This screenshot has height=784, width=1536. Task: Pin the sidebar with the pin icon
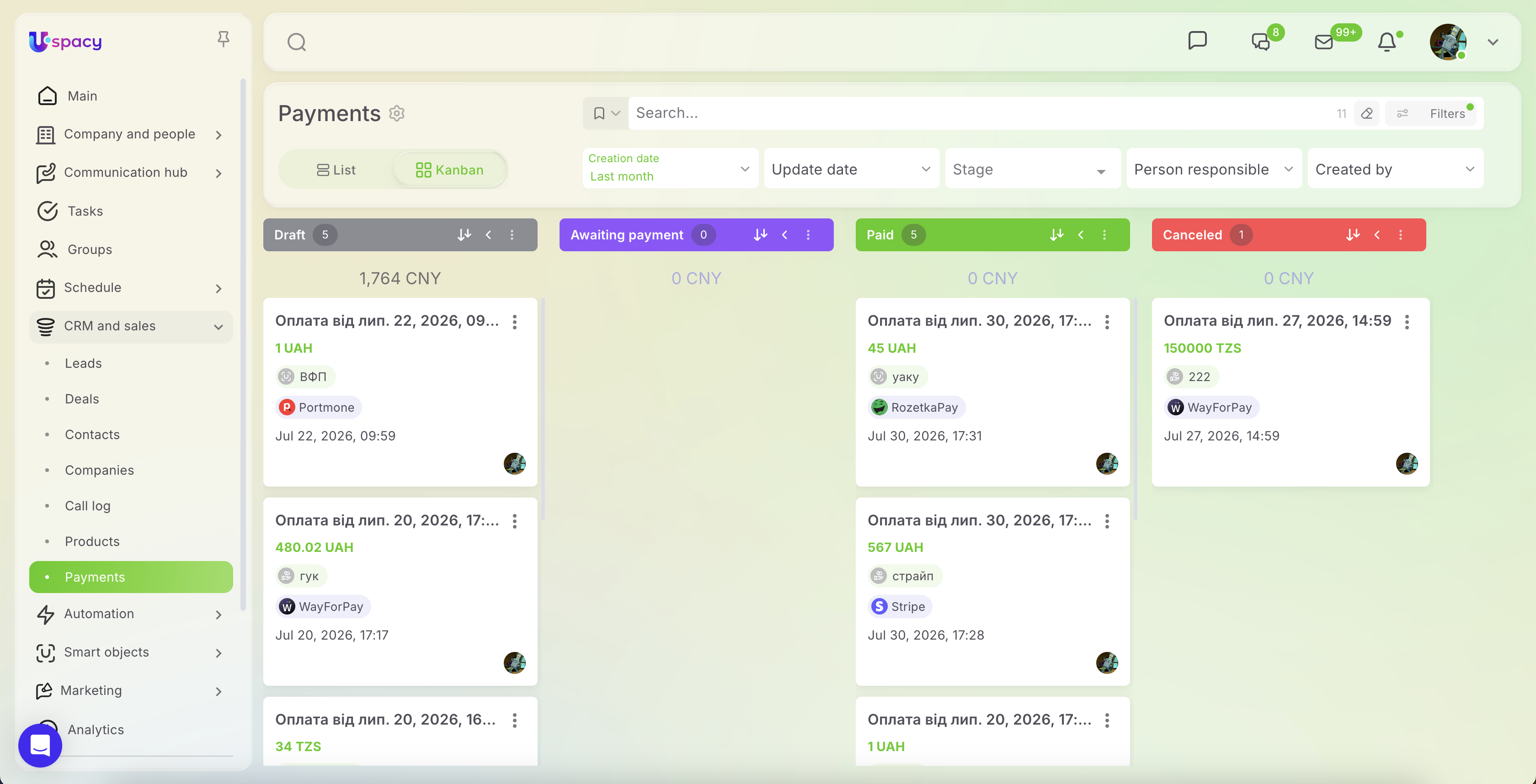223,39
